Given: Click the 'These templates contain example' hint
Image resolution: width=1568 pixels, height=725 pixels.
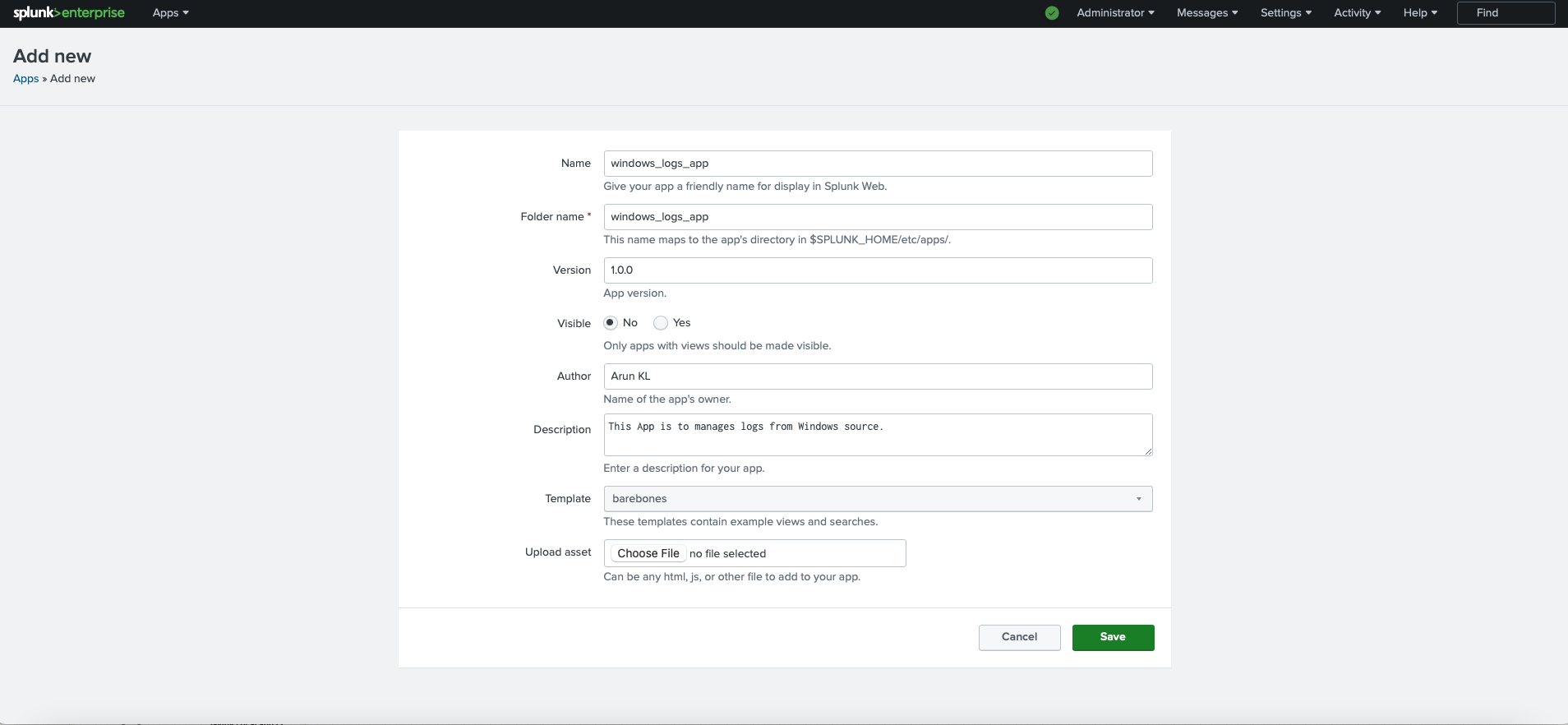Looking at the screenshot, I should coord(740,522).
